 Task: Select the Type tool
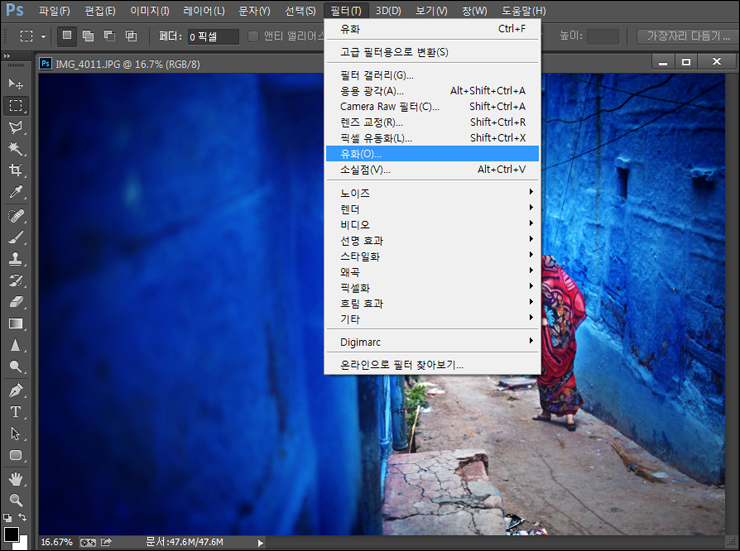point(15,412)
